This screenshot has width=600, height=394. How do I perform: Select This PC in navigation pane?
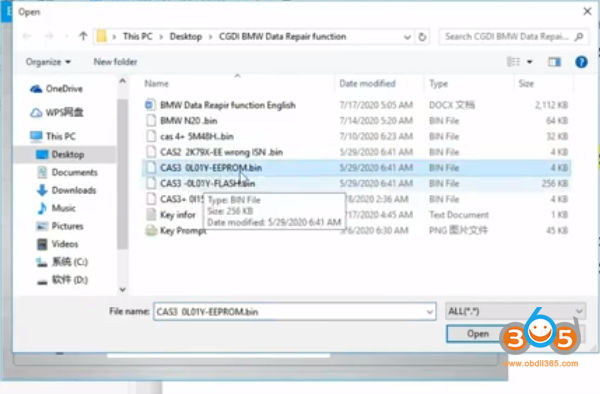click(53, 136)
